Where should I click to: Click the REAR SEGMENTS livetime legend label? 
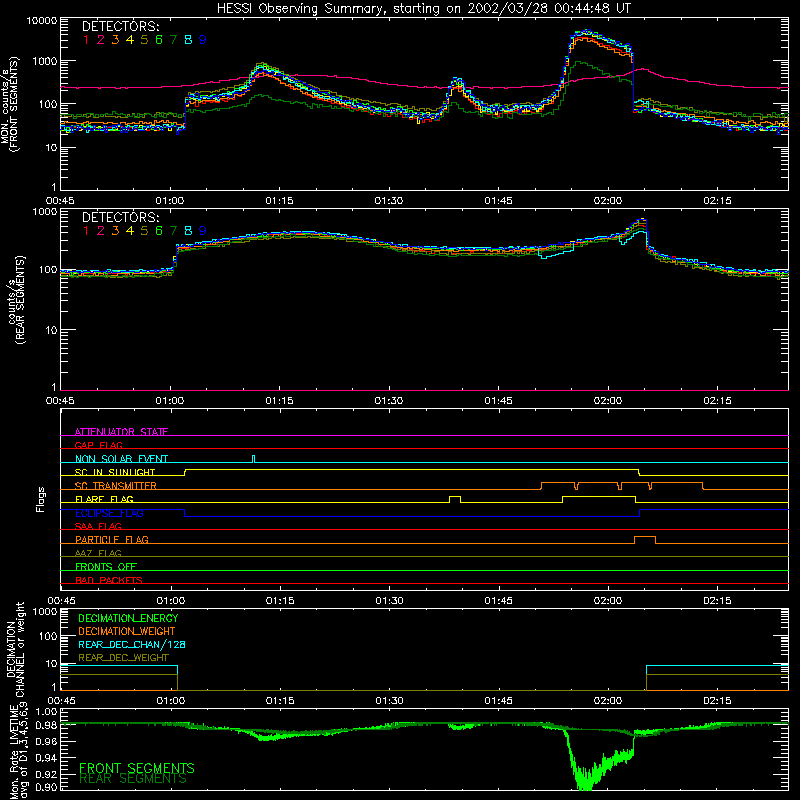pos(133,779)
